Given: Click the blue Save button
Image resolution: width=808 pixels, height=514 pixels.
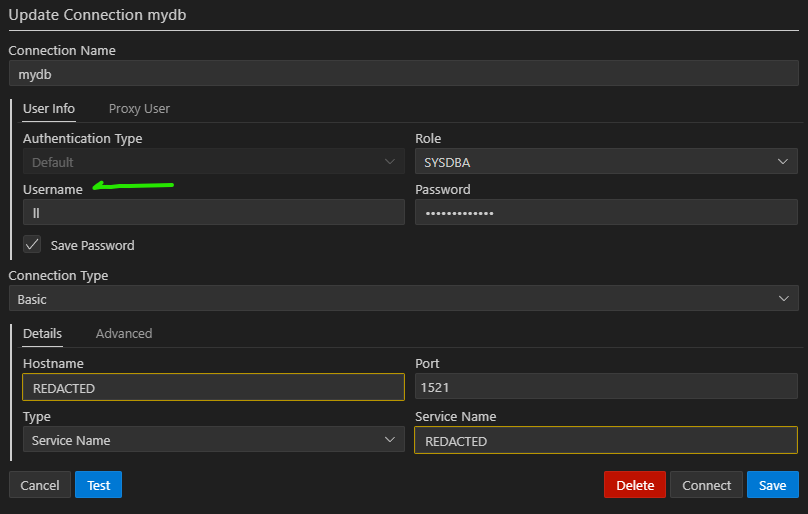Looking at the screenshot, I should [x=772, y=485].
